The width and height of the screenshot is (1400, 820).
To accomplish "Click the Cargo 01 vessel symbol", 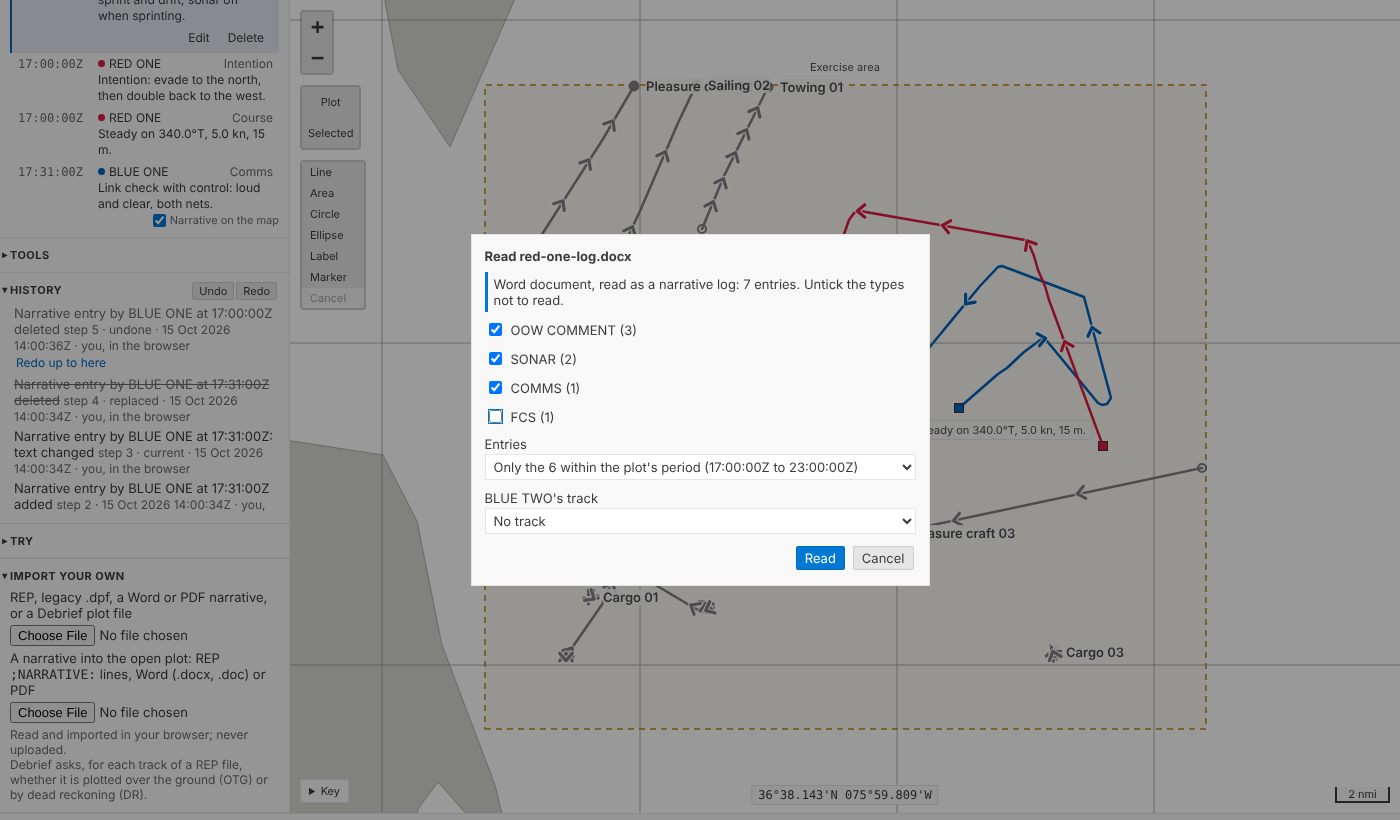I will (591, 596).
